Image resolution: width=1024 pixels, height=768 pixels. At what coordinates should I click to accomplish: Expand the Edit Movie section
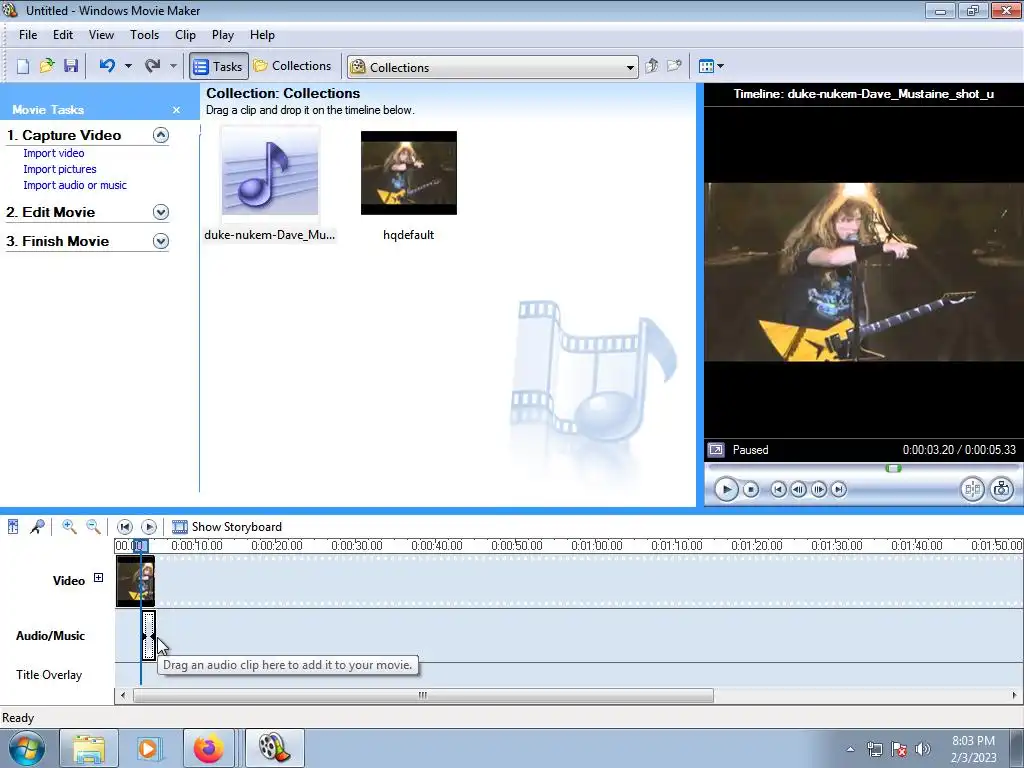[161, 212]
